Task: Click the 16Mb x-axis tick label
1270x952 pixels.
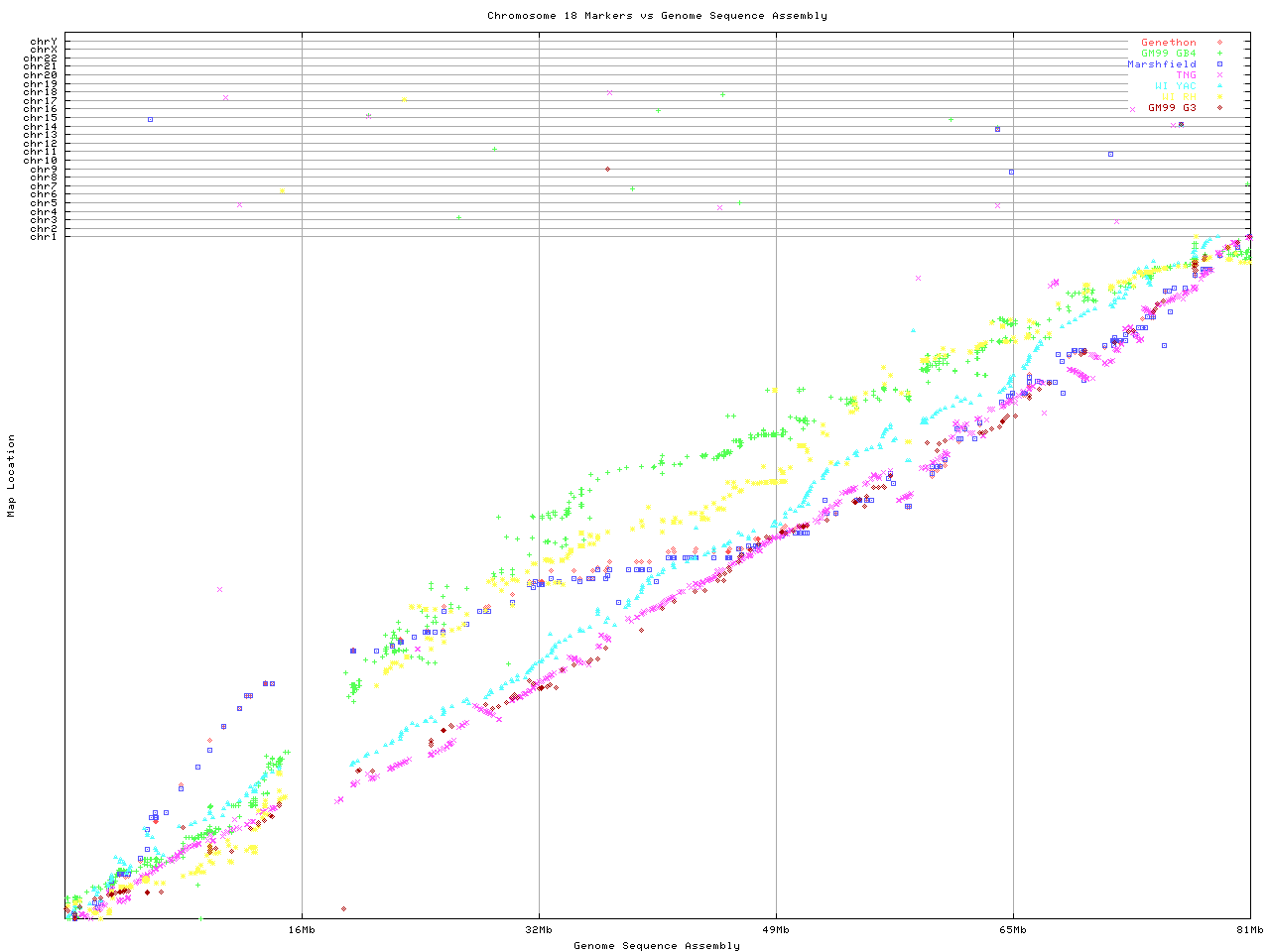Action: (x=302, y=930)
